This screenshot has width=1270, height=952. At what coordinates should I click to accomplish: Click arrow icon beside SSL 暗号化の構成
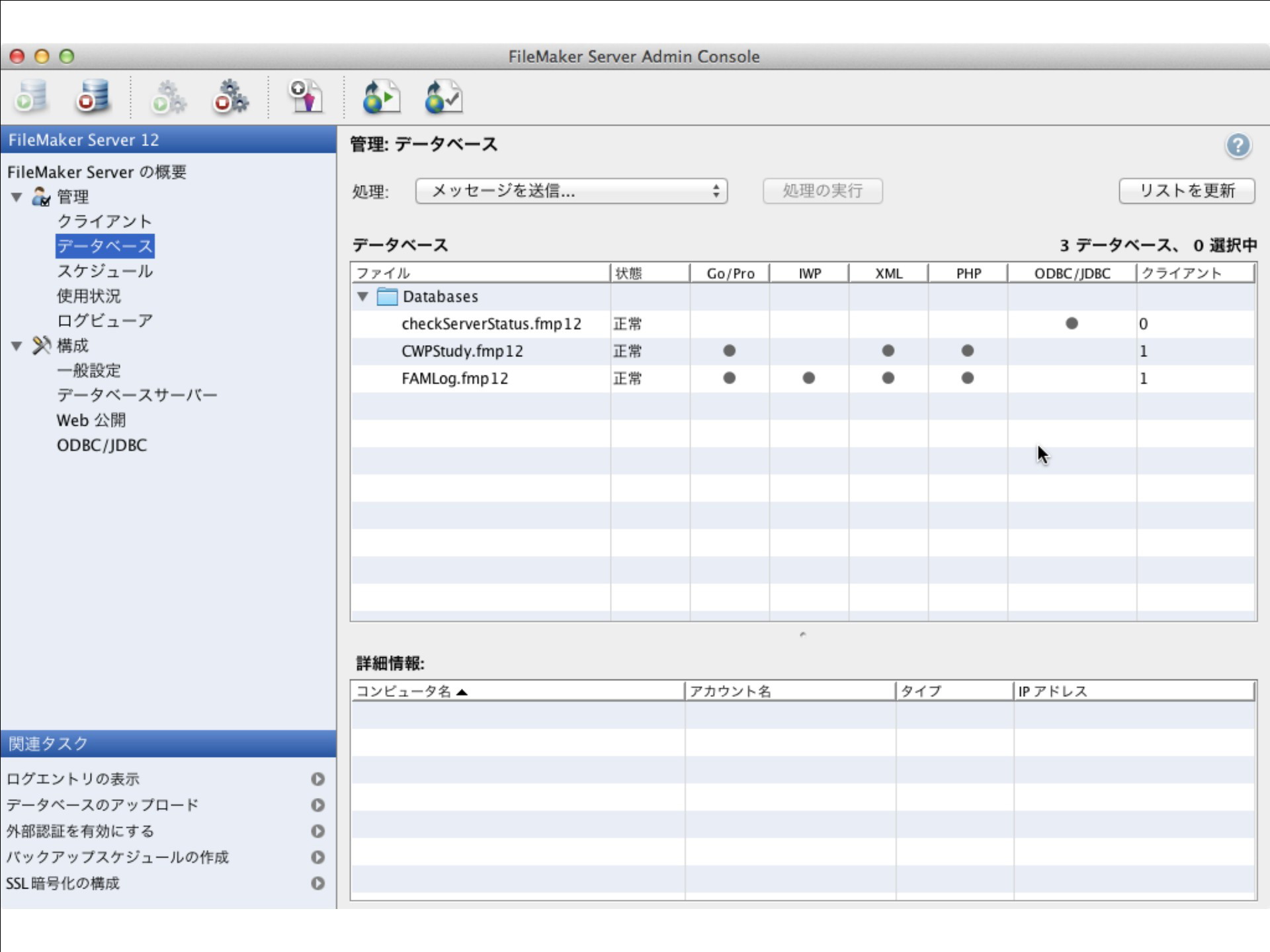click(318, 883)
